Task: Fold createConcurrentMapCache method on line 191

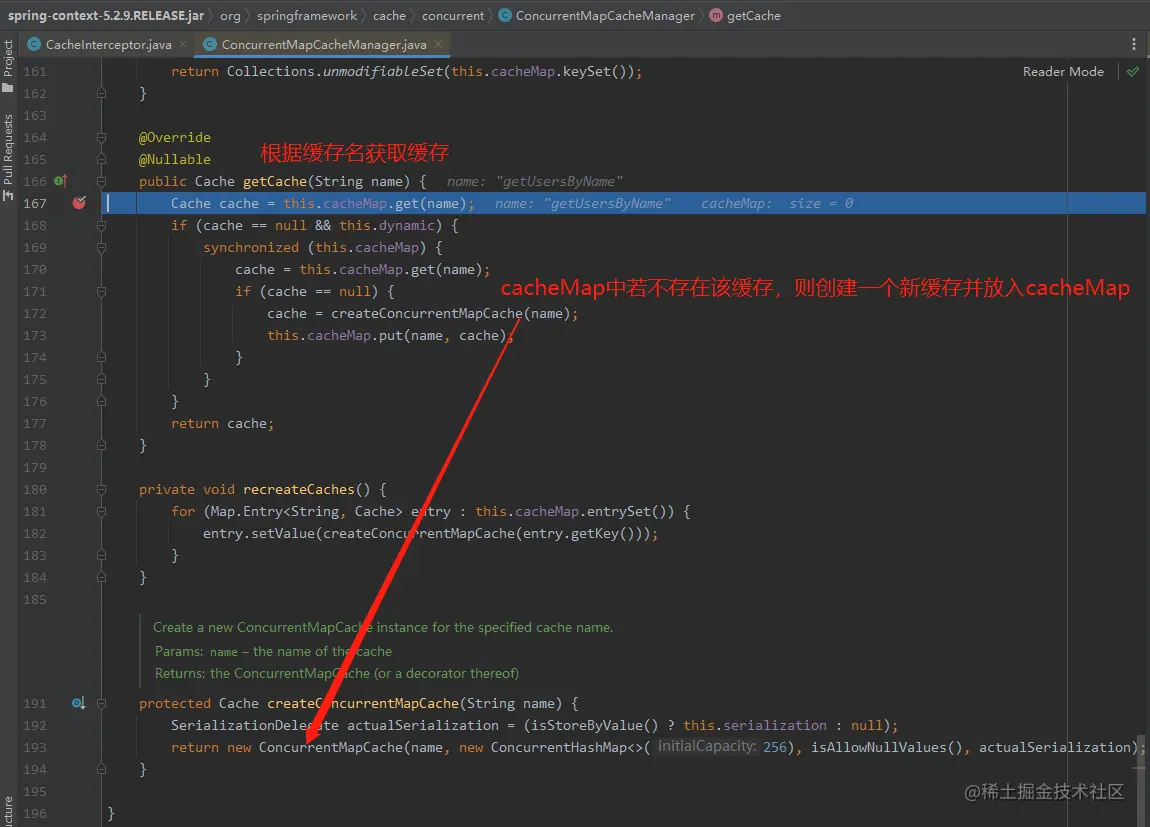Action: click(101, 703)
